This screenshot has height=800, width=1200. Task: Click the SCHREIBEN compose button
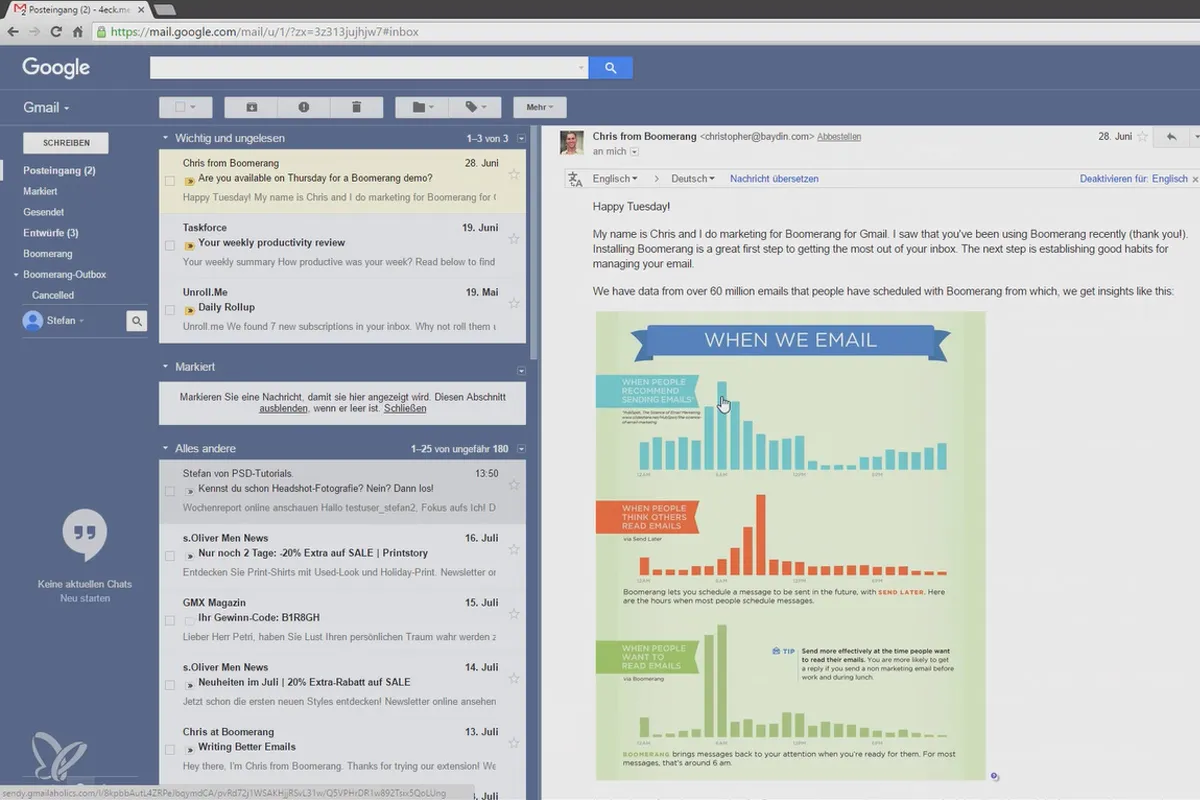(x=66, y=143)
